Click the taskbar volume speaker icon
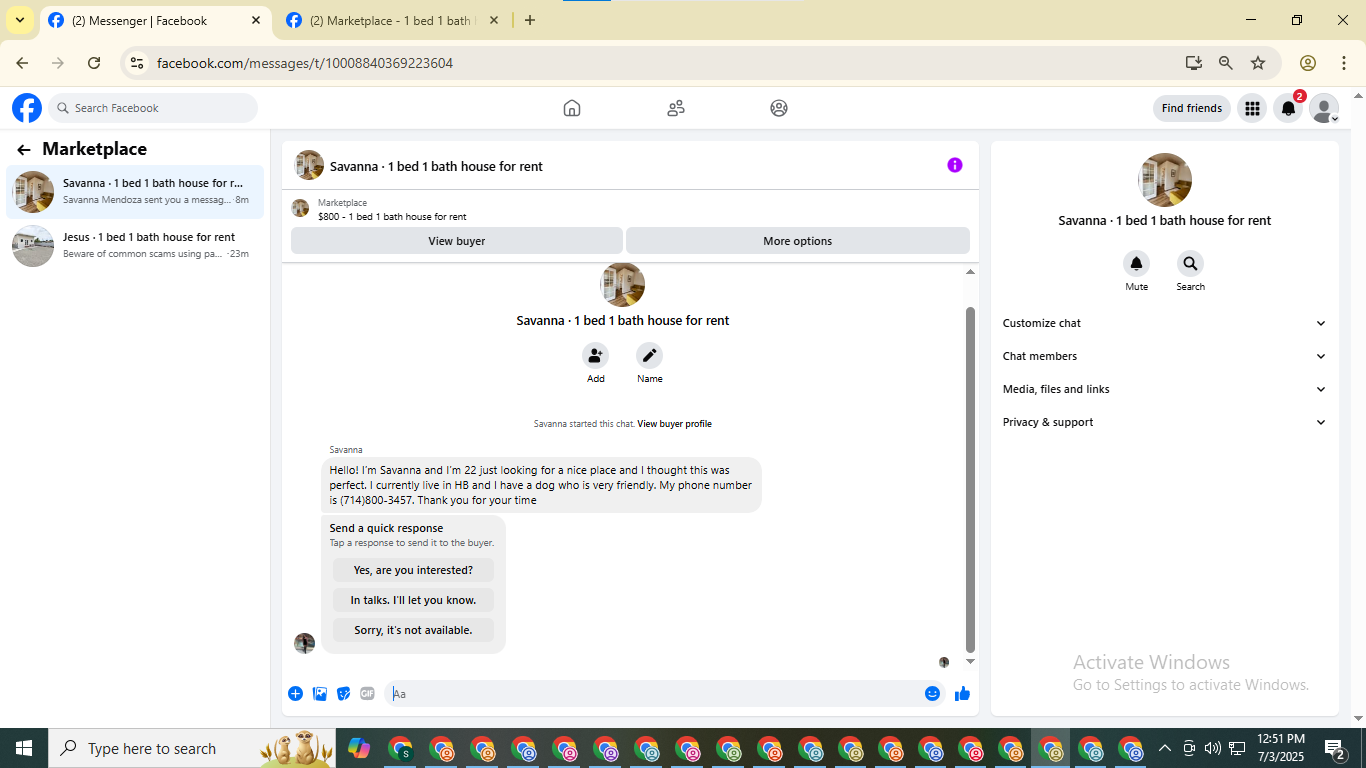 click(1213, 748)
